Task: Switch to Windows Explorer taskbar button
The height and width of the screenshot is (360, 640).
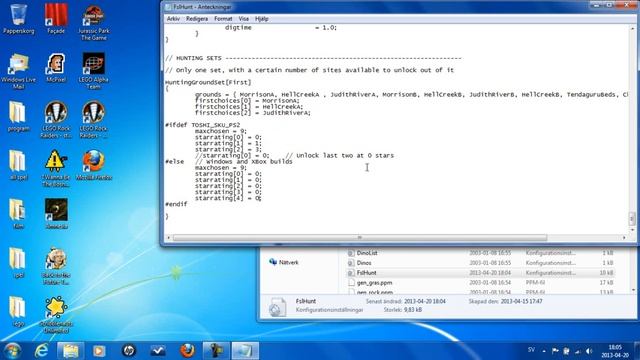Action: click(71, 351)
